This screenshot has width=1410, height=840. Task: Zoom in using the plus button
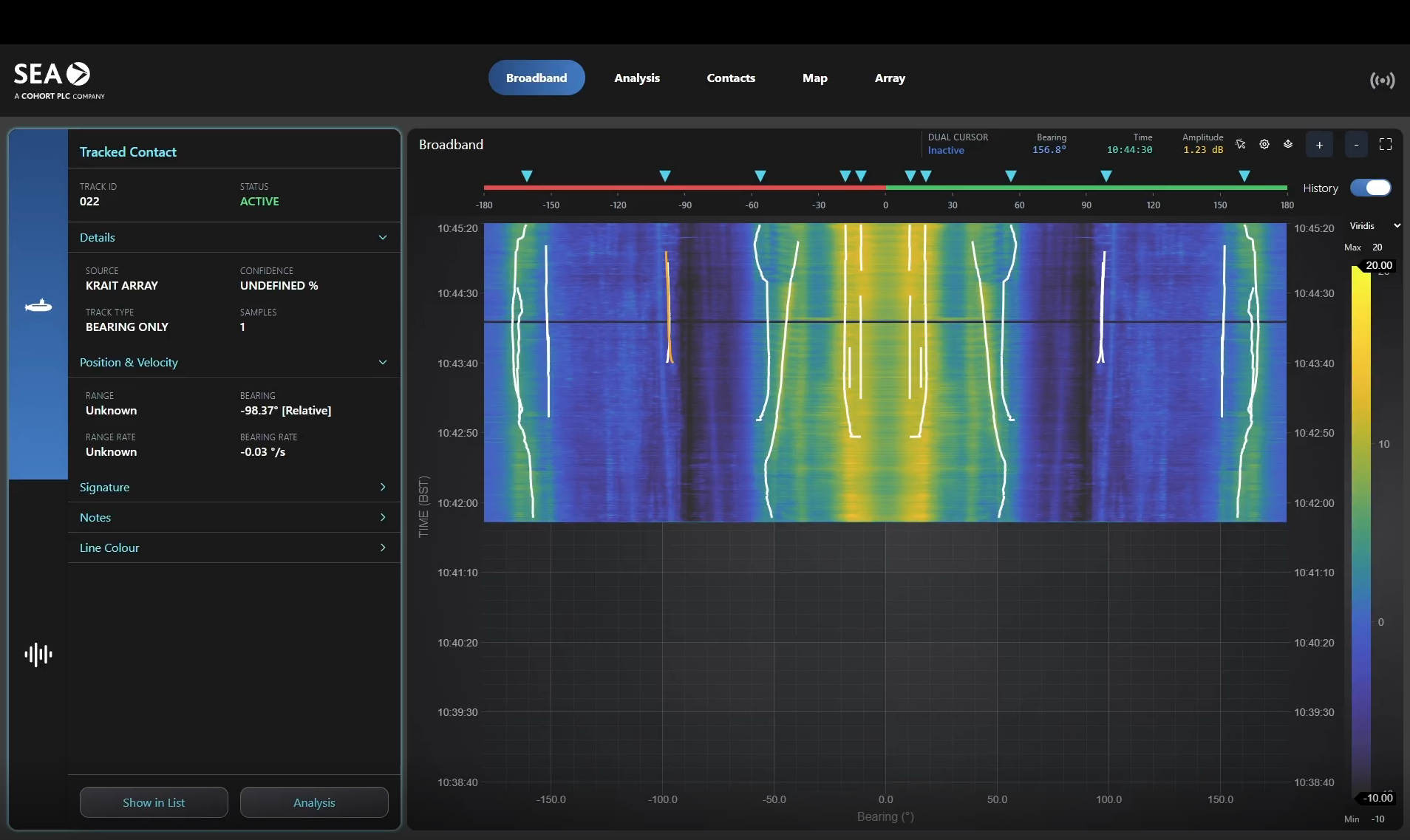[1320, 144]
